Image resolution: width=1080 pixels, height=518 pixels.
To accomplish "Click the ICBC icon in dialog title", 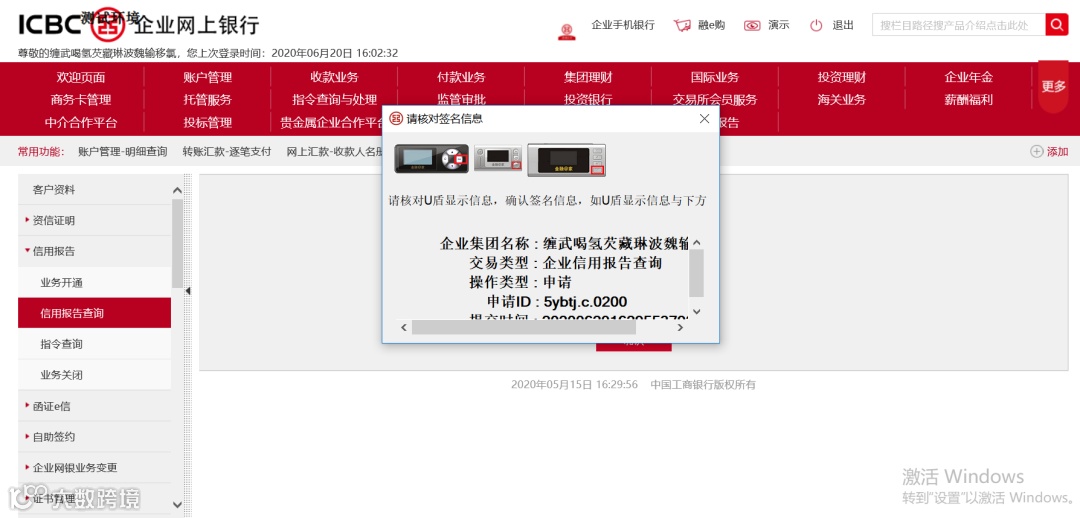I will pyautogui.click(x=396, y=118).
